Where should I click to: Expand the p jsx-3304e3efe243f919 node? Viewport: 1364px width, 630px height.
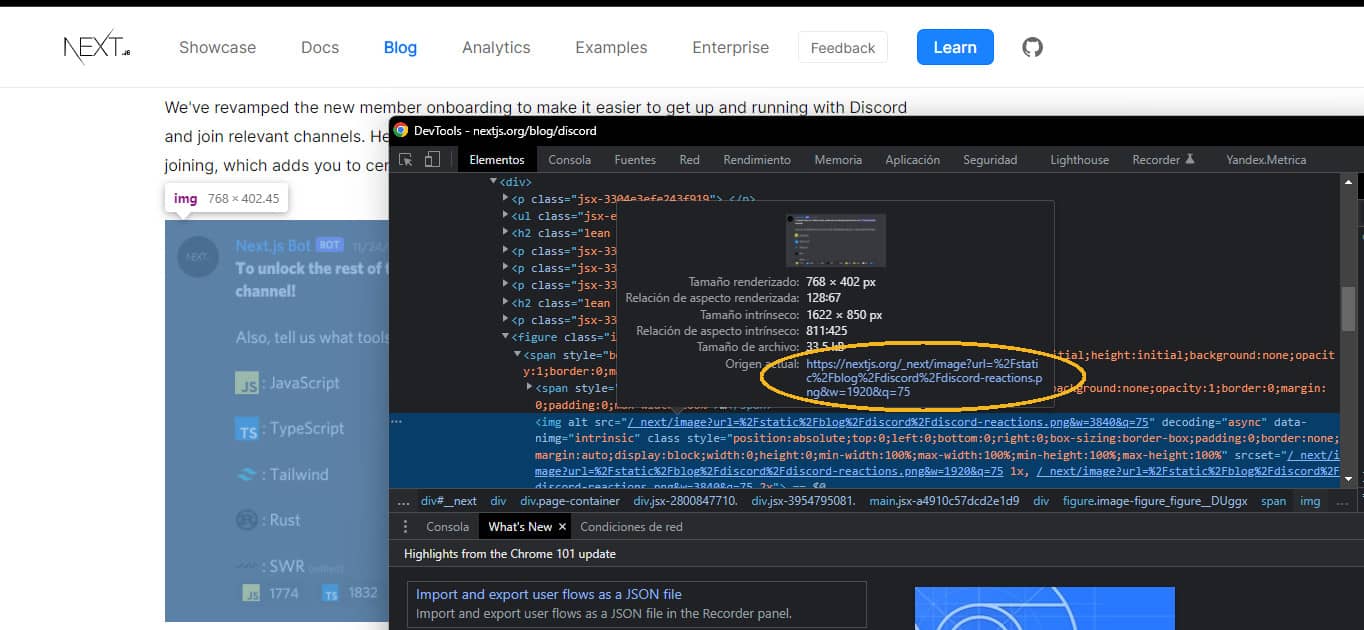coord(505,198)
